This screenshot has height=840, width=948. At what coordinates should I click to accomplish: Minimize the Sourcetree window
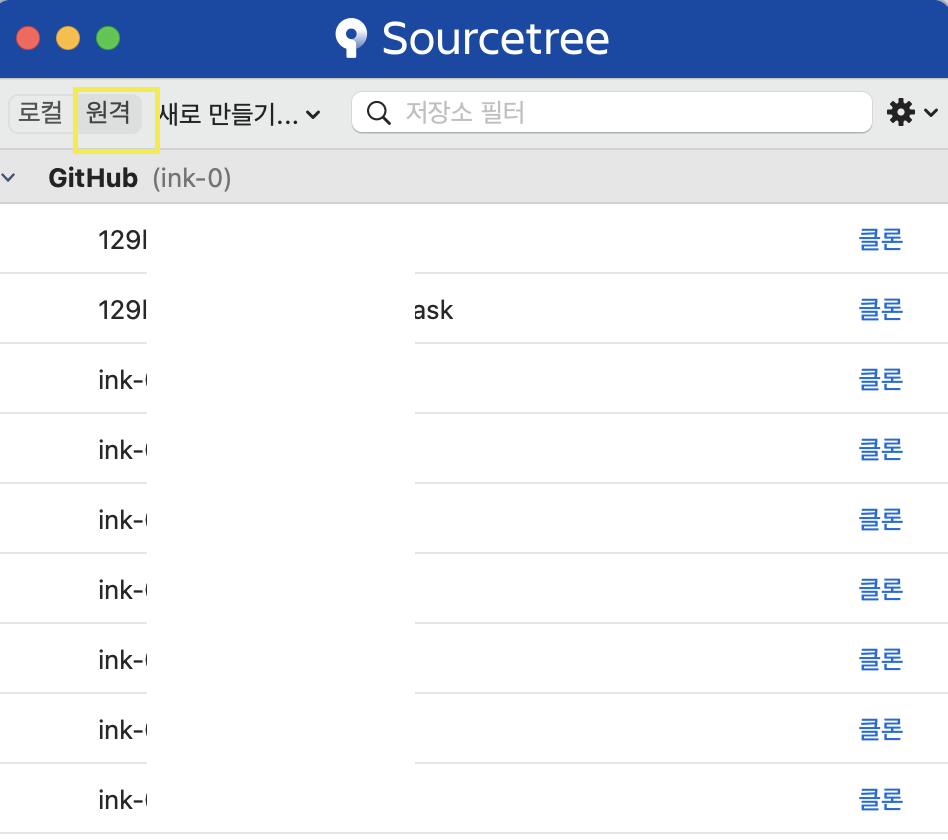coord(68,38)
